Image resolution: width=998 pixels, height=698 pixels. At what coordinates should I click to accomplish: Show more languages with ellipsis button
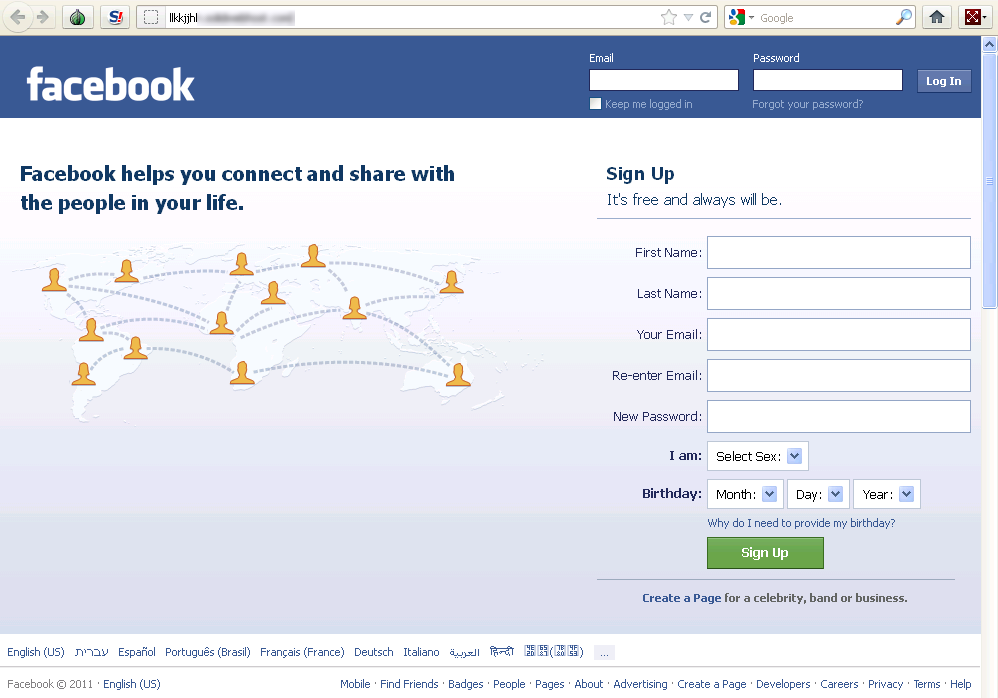coord(605,653)
